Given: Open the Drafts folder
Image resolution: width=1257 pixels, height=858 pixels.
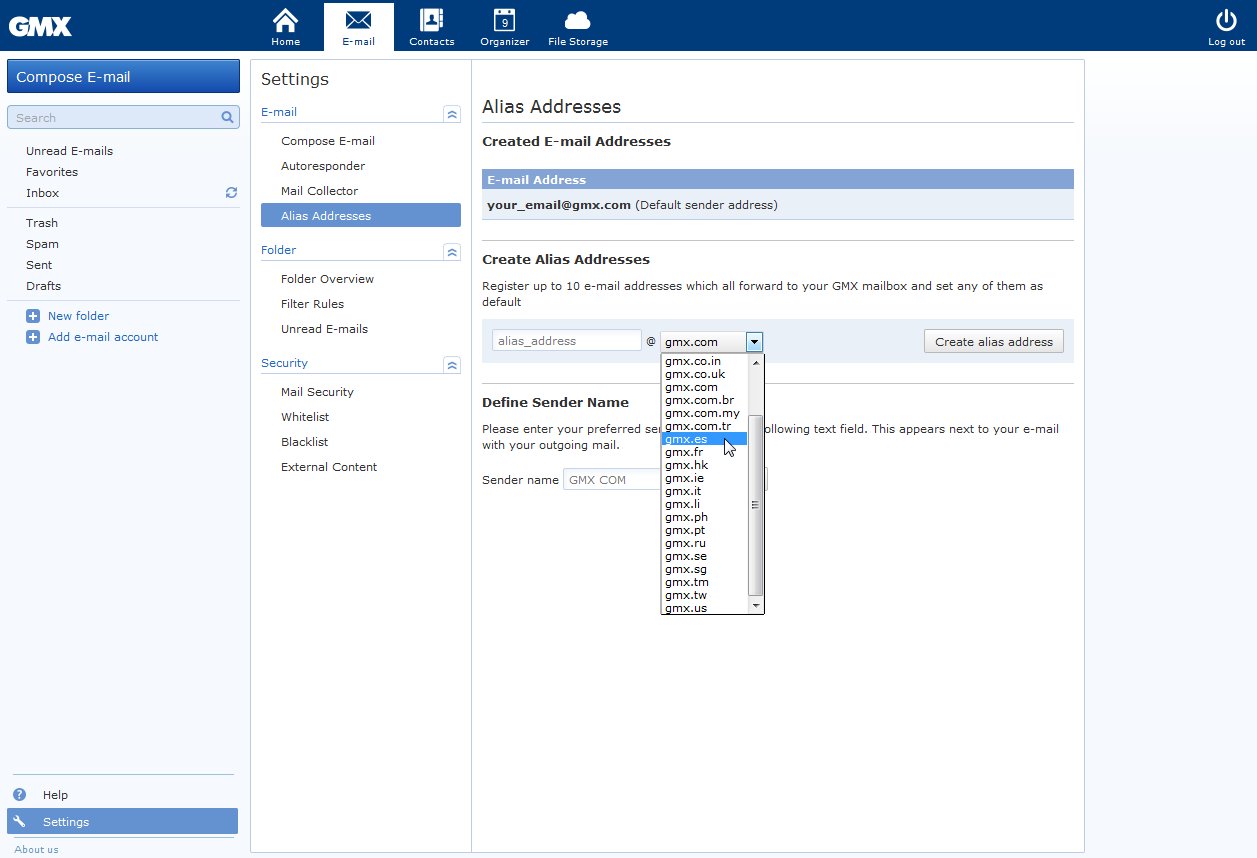Looking at the screenshot, I should [43, 286].
